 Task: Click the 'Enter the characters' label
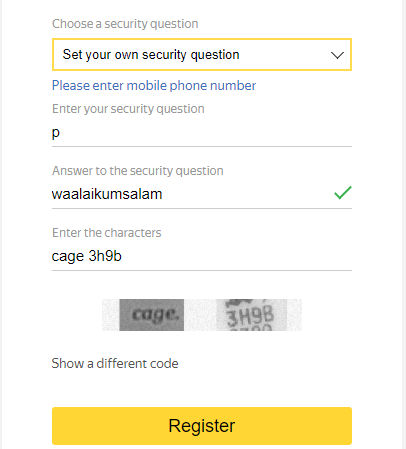pos(107,233)
